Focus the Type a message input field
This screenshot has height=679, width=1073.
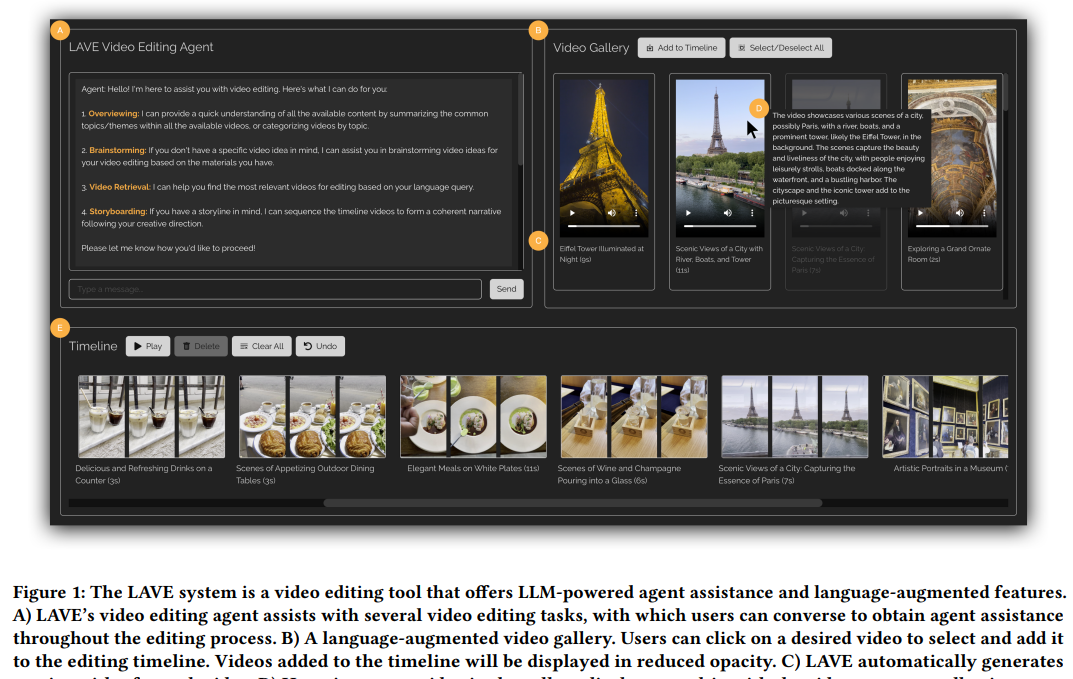[x=275, y=289]
